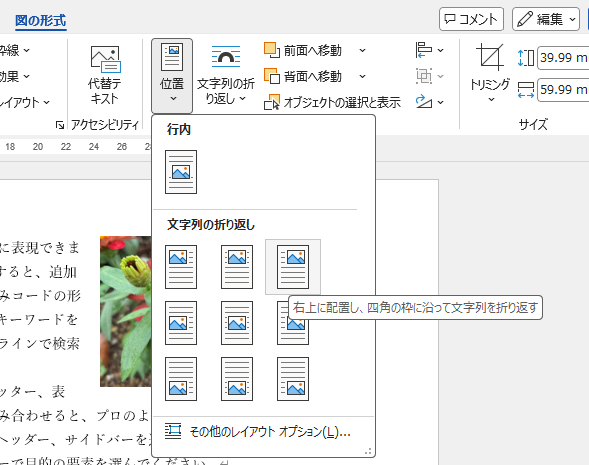Open picture styles dialog launcher
The width and height of the screenshot is (589, 465).
pyautogui.click(x=60, y=125)
